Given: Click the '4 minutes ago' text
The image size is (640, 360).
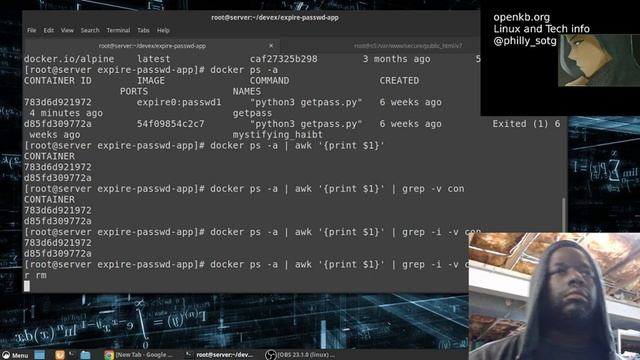Looking at the screenshot, I should coord(66,113).
